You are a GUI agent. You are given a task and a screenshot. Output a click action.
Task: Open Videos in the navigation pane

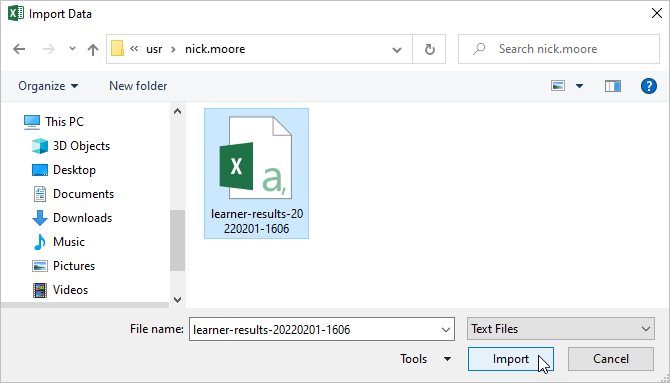61,289
